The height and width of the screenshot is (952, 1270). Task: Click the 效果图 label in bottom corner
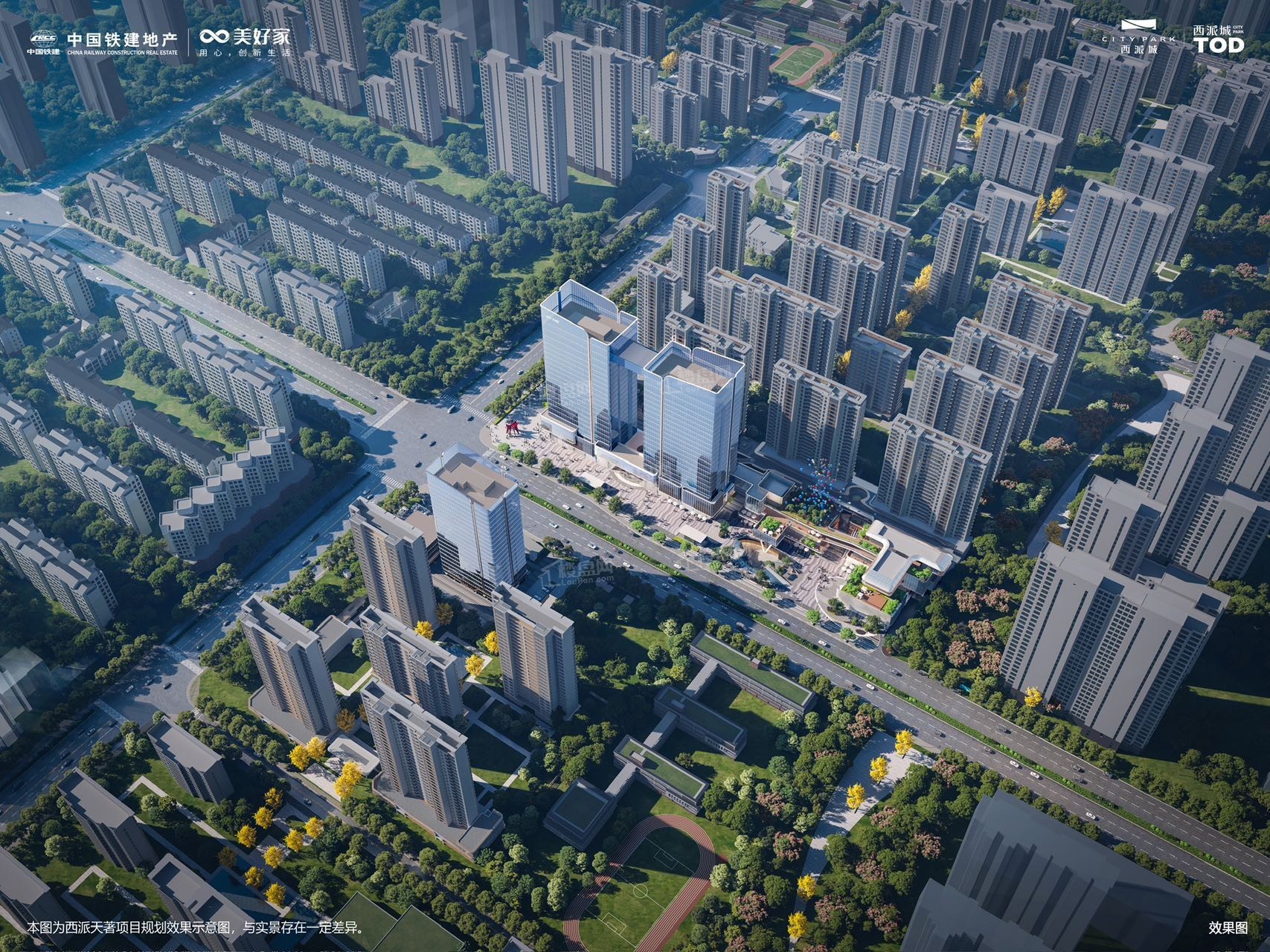click(x=1228, y=927)
